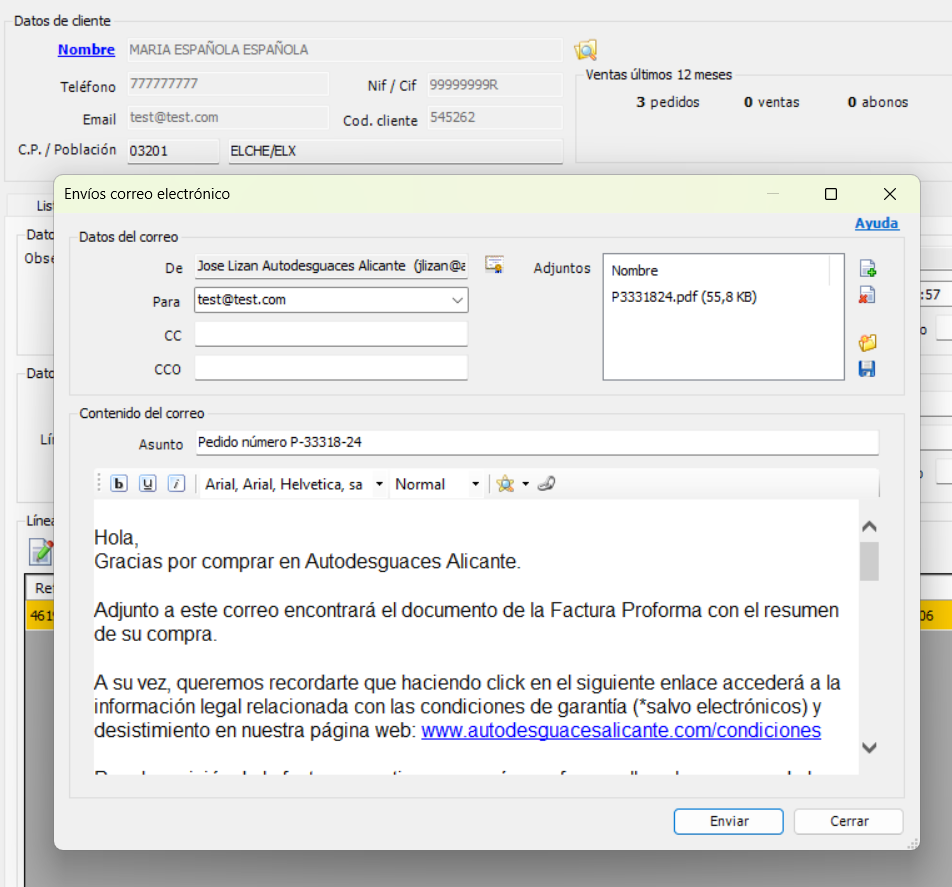The height and width of the screenshot is (887, 952).
Task: Click the star icon in editor toolbar
Action: (x=505, y=484)
